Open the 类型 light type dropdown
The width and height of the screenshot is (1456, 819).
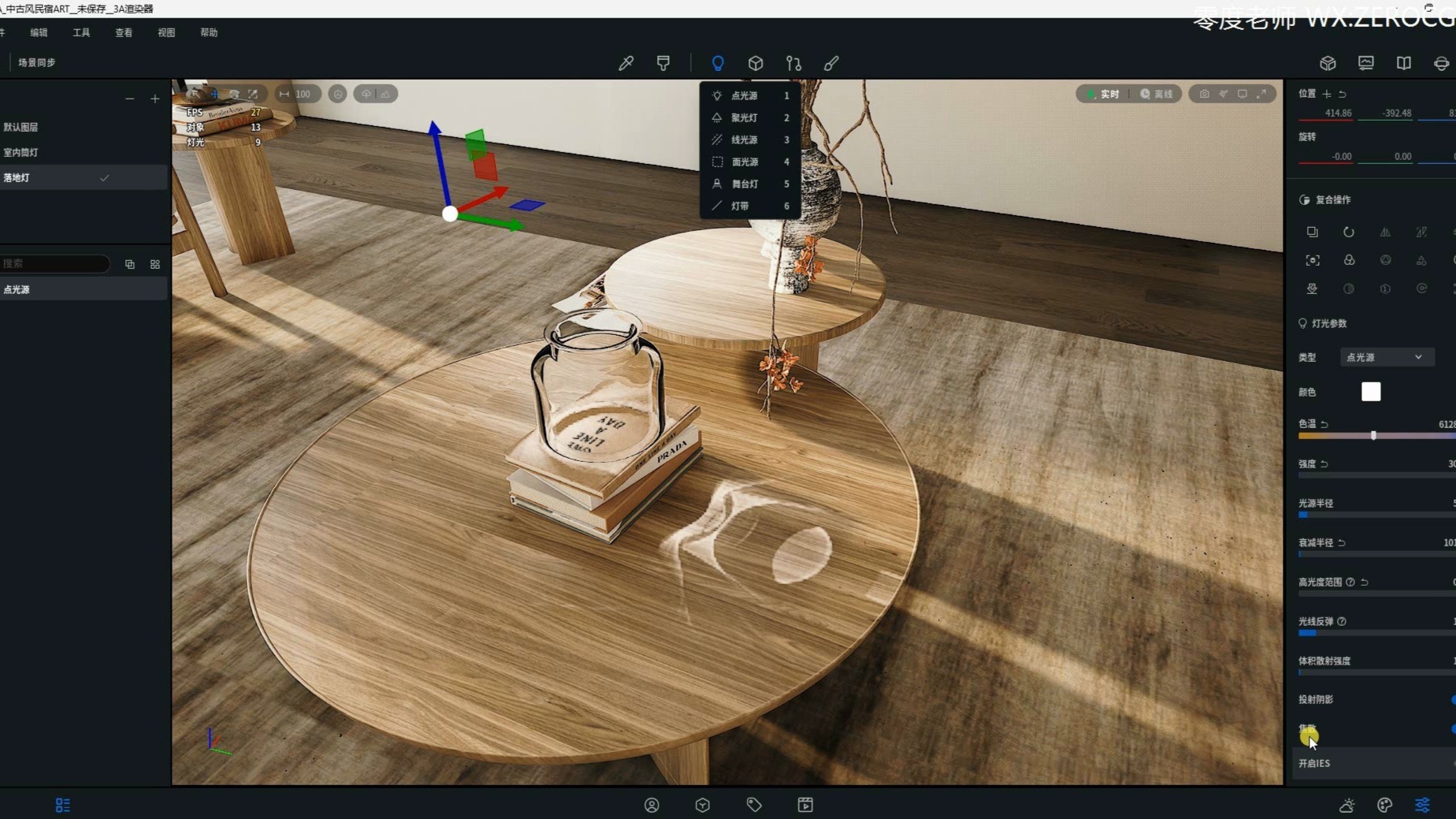pyautogui.click(x=1386, y=357)
